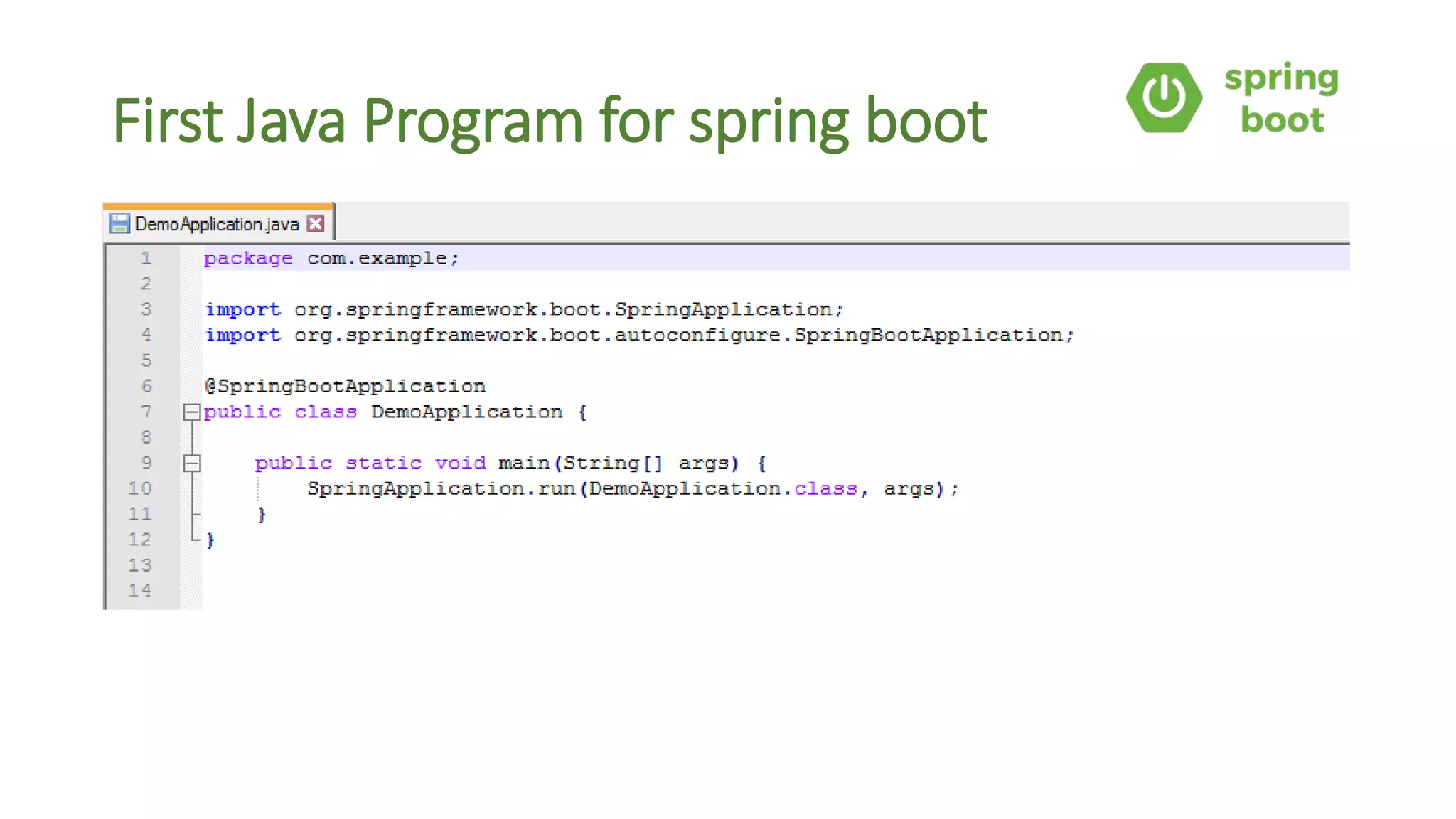Click the package keyword on line 1
The width and height of the screenshot is (1456, 819).
click(x=248, y=259)
